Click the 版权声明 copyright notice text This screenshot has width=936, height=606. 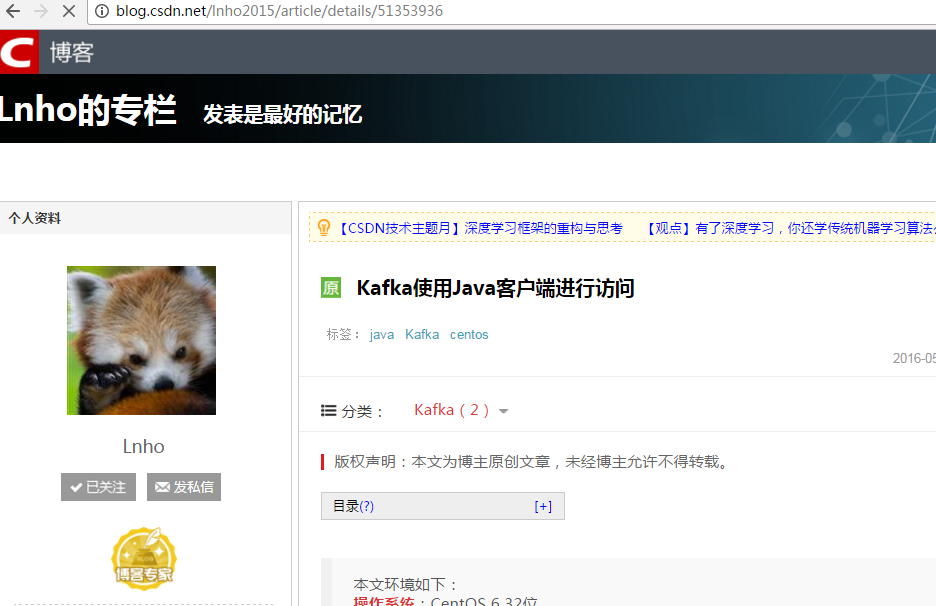[531, 462]
